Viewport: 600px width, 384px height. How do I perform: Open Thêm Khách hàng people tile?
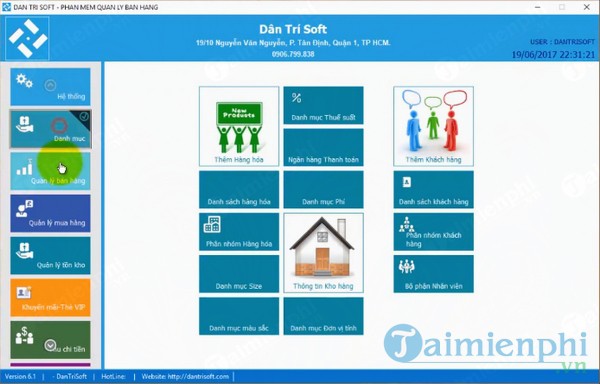click(433, 126)
